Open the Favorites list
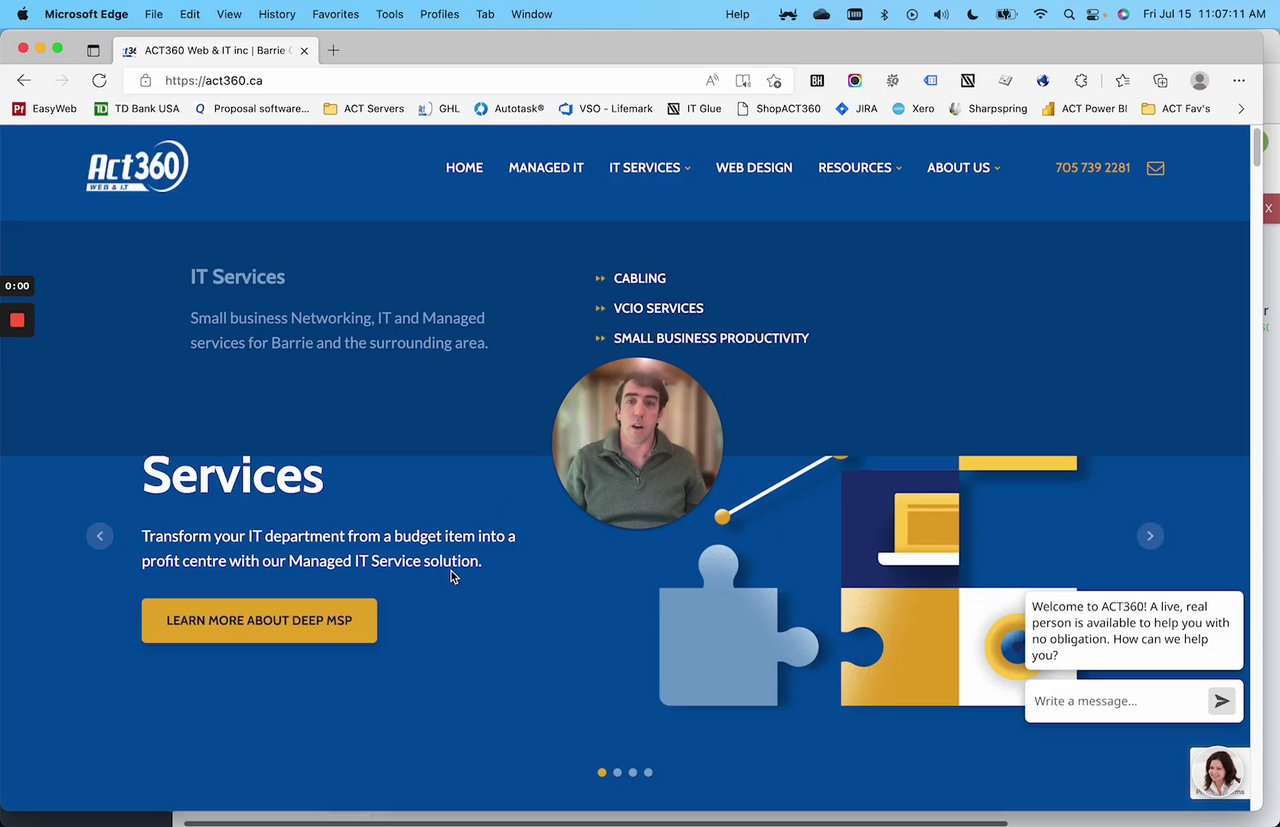This screenshot has width=1280, height=827. pos(1123,80)
